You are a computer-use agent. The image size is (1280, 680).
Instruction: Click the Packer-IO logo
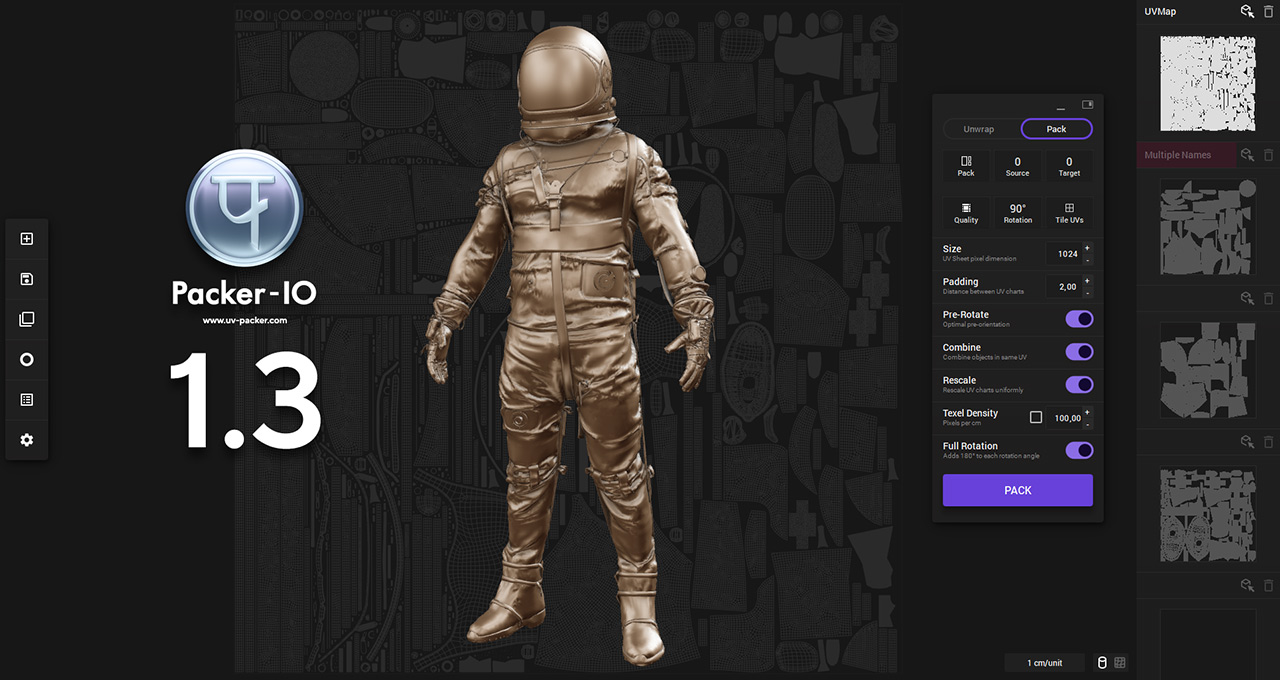pyautogui.click(x=244, y=210)
